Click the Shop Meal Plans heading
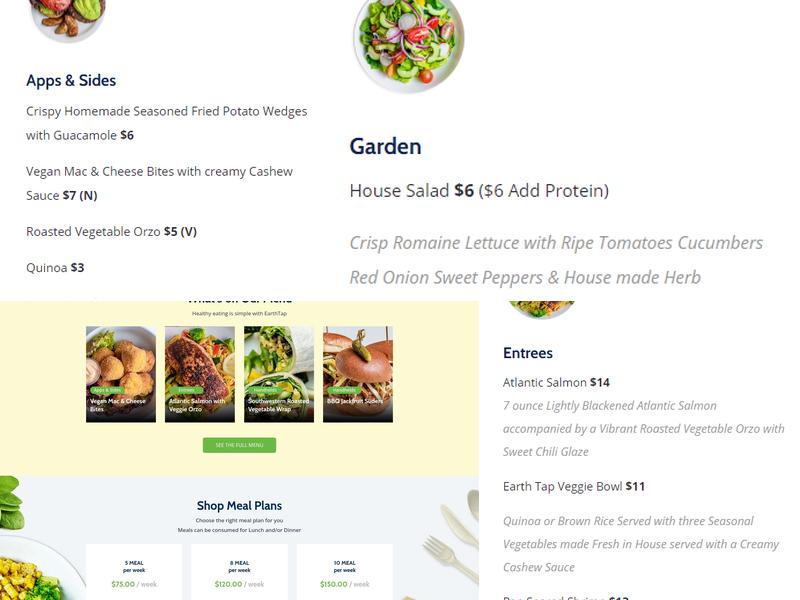The height and width of the screenshot is (600, 800). tap(239, 506)
